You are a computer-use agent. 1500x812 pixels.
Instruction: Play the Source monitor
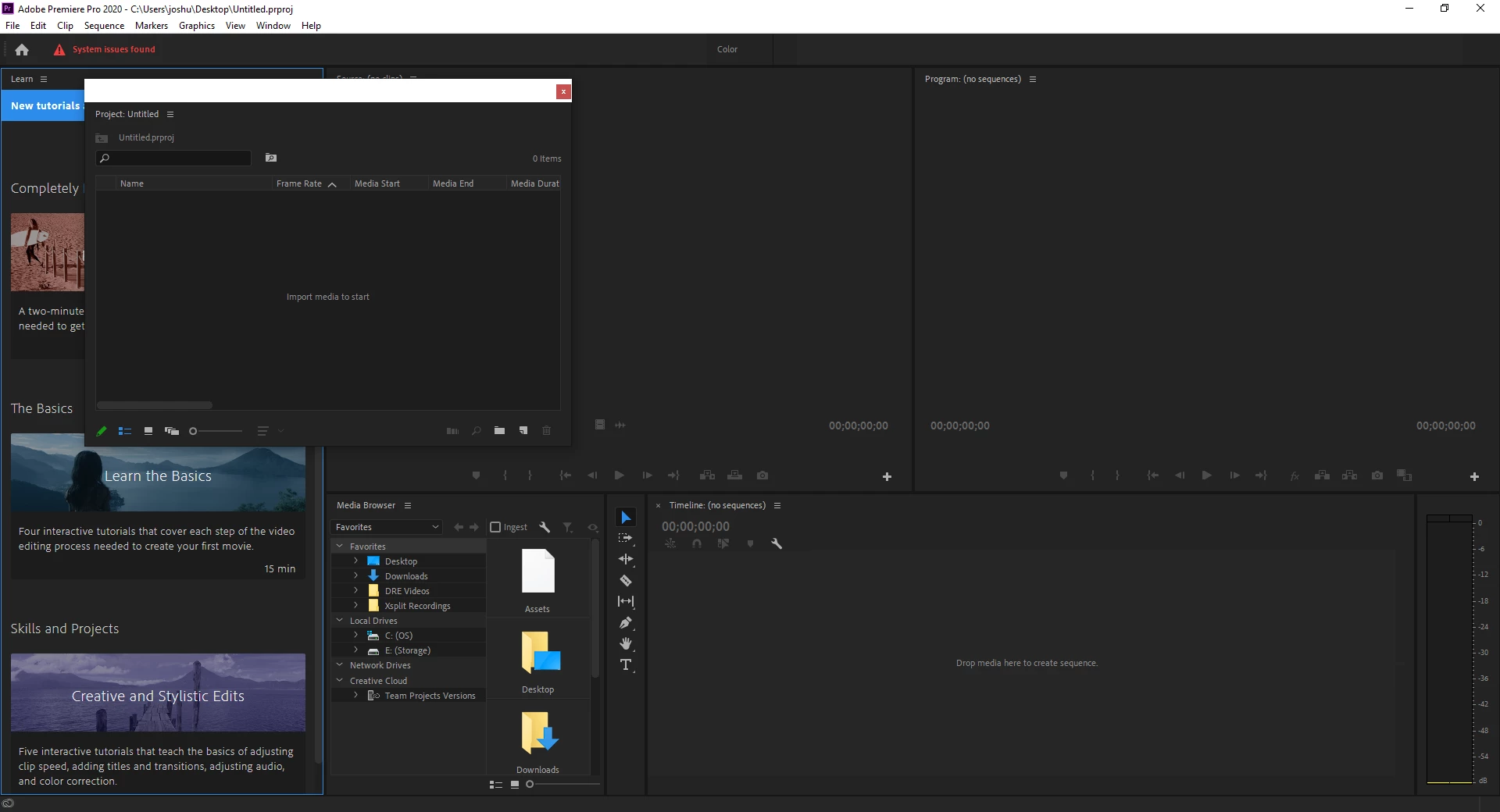coord(620,475)
